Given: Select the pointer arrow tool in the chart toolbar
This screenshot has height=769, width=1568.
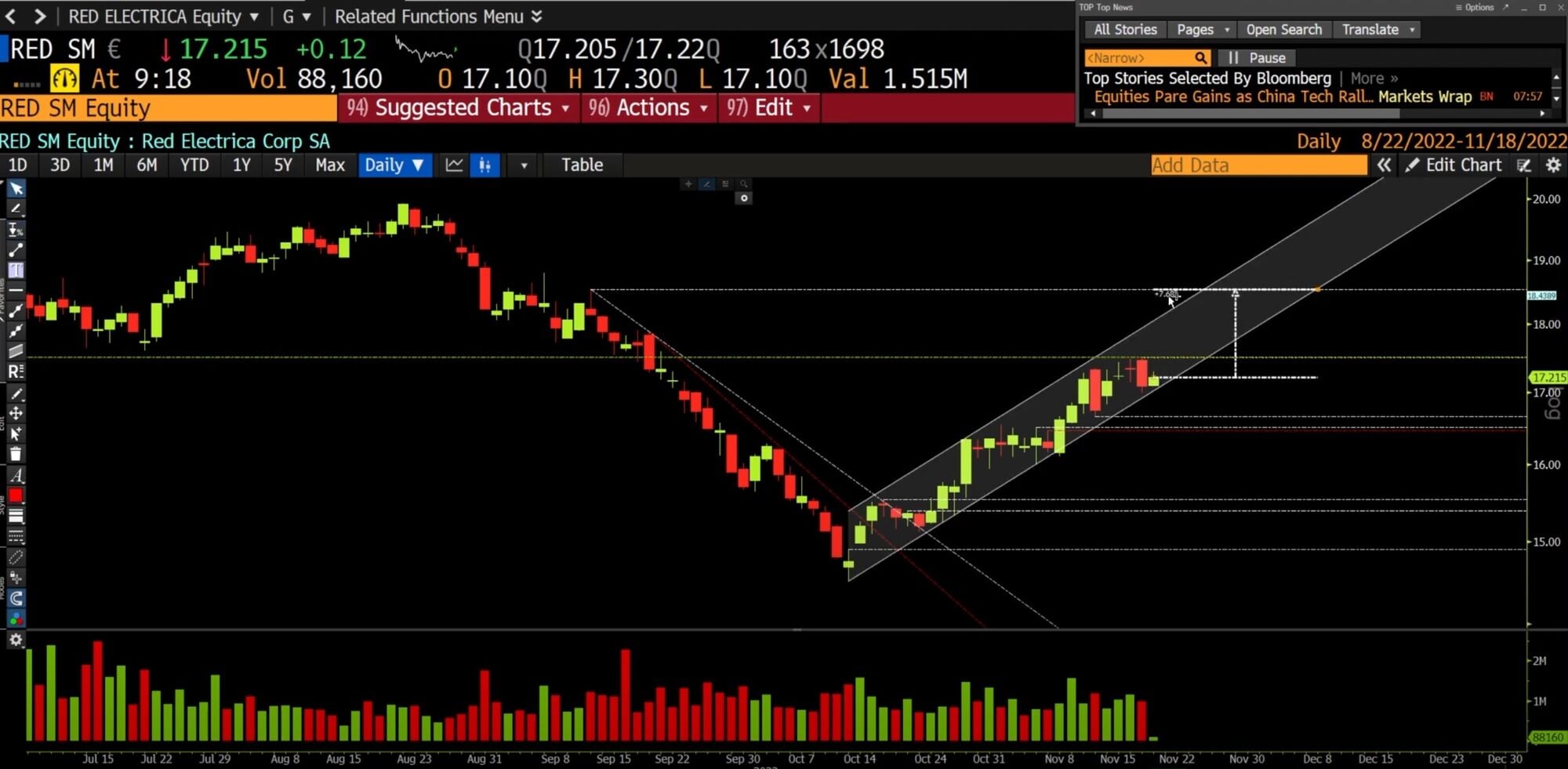Looking at the screenshot, I should (x=16, y=189).
